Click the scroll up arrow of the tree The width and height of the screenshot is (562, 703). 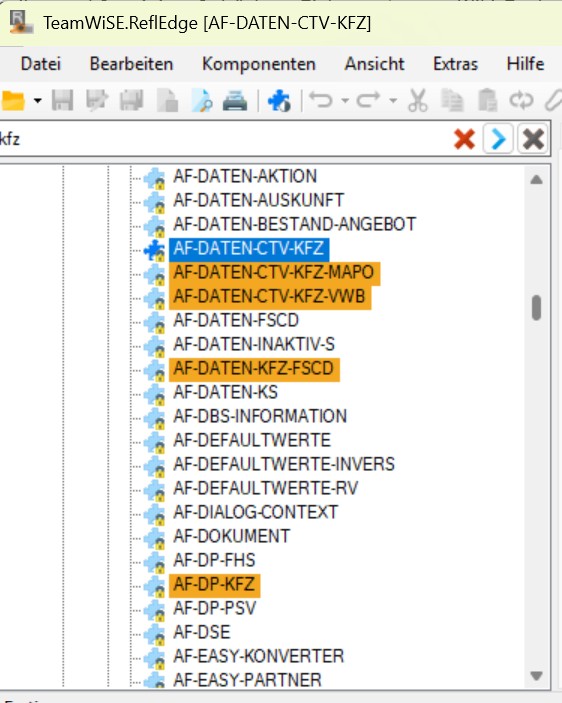536,180
